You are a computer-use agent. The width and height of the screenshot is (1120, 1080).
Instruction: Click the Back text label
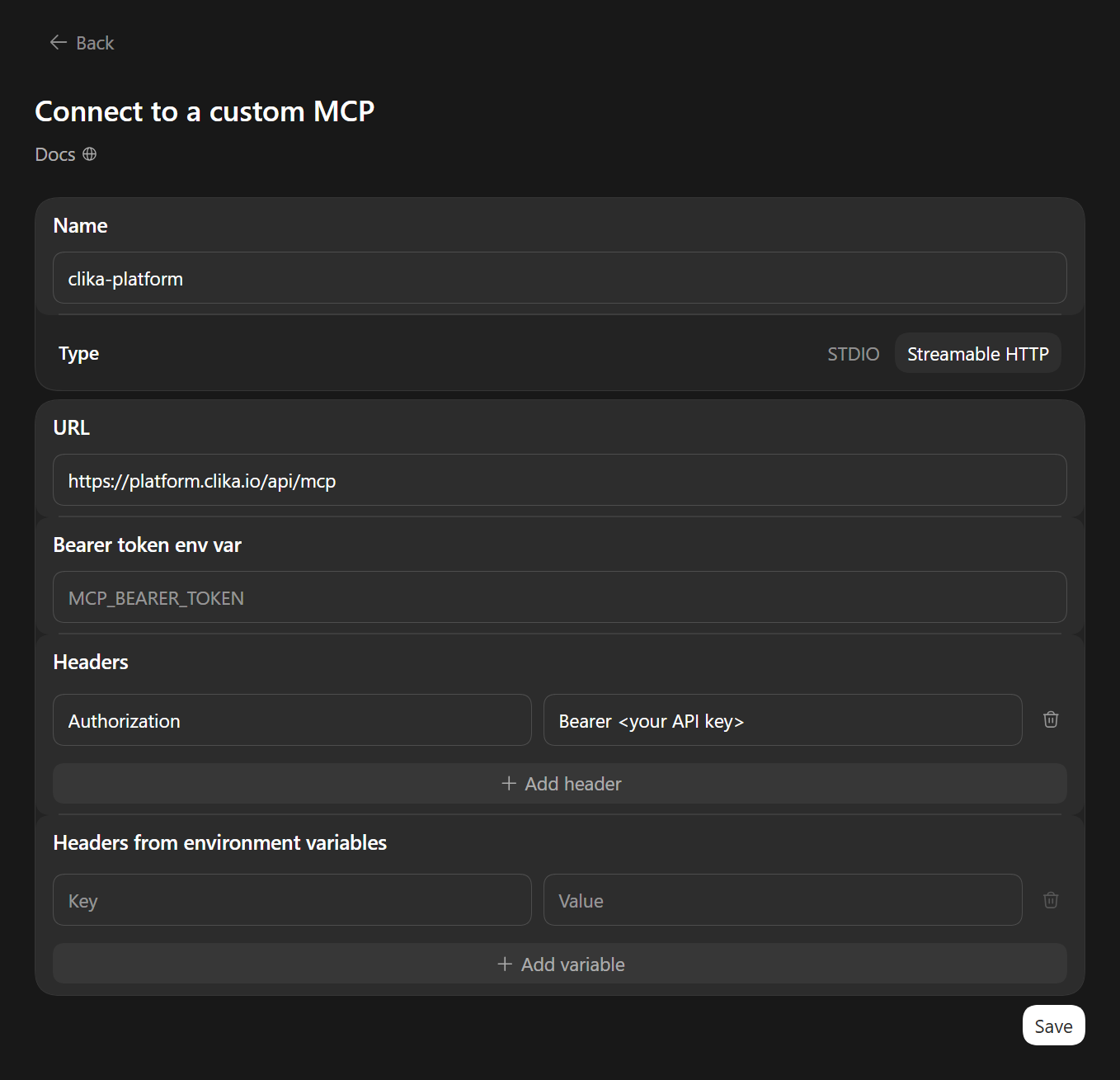pyautogui.click(x=95, y=43)
